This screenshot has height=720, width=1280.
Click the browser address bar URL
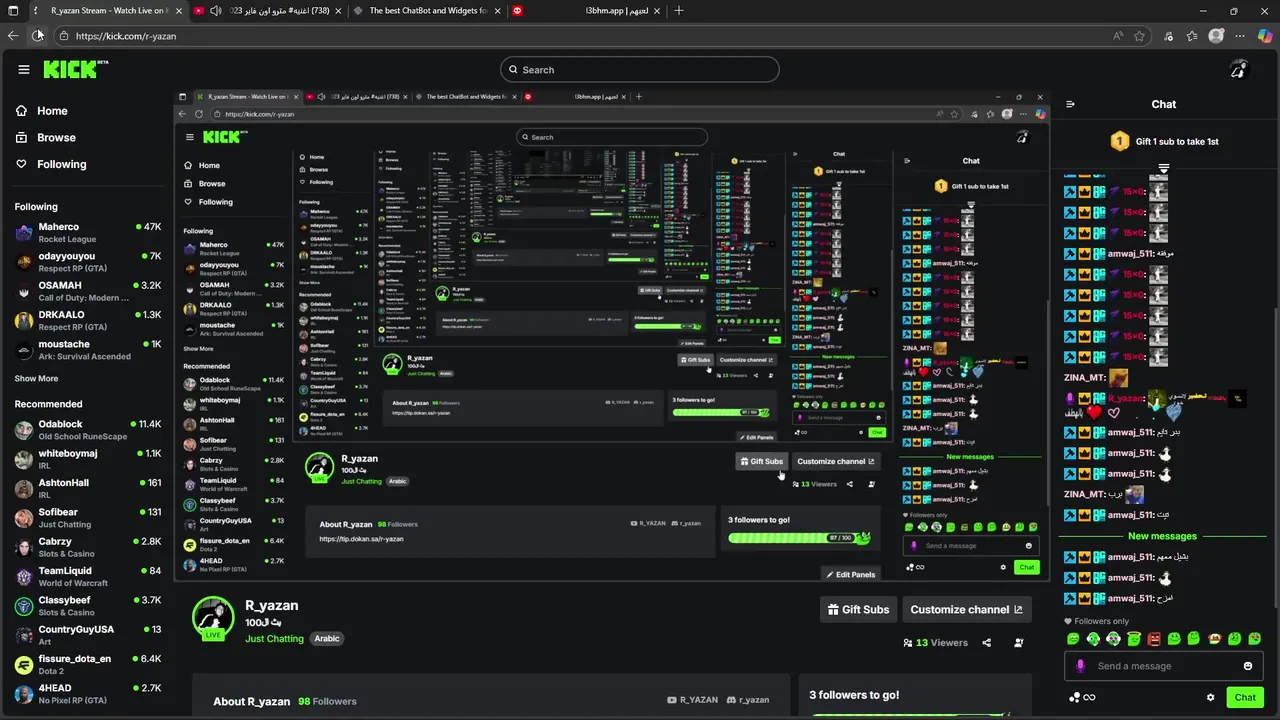tap(126, 36)
